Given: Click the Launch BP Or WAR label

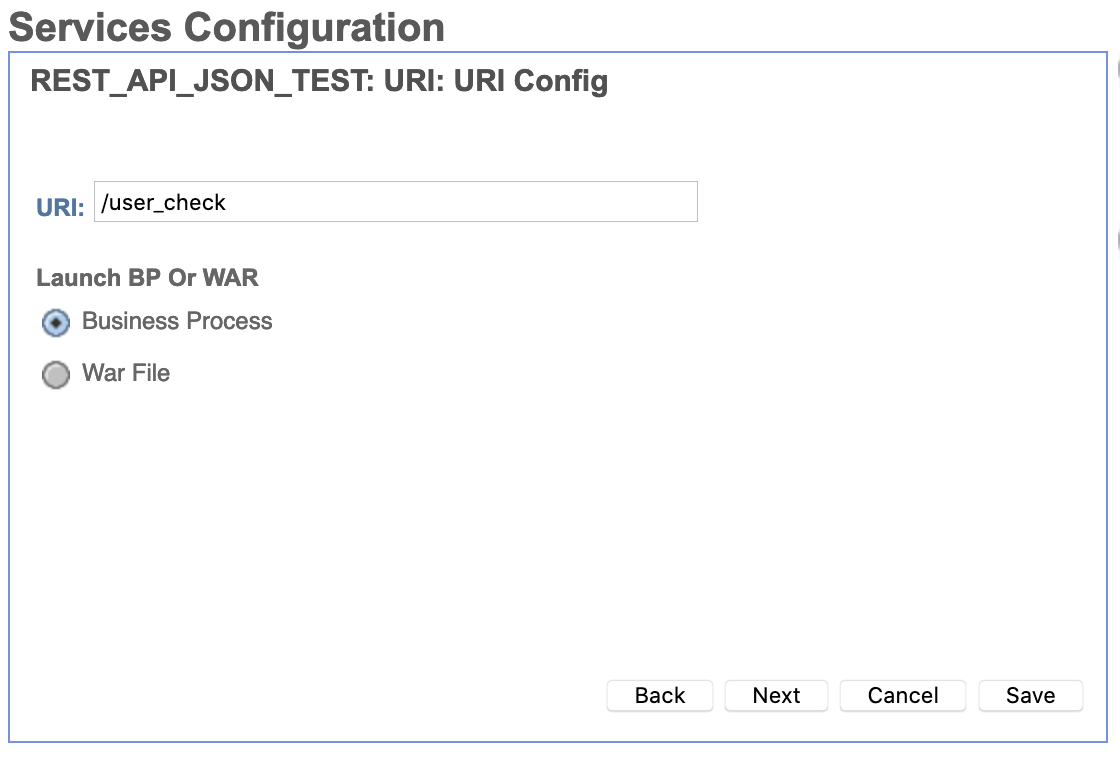Looking at the screenshot, I should (x=147, y=278).
